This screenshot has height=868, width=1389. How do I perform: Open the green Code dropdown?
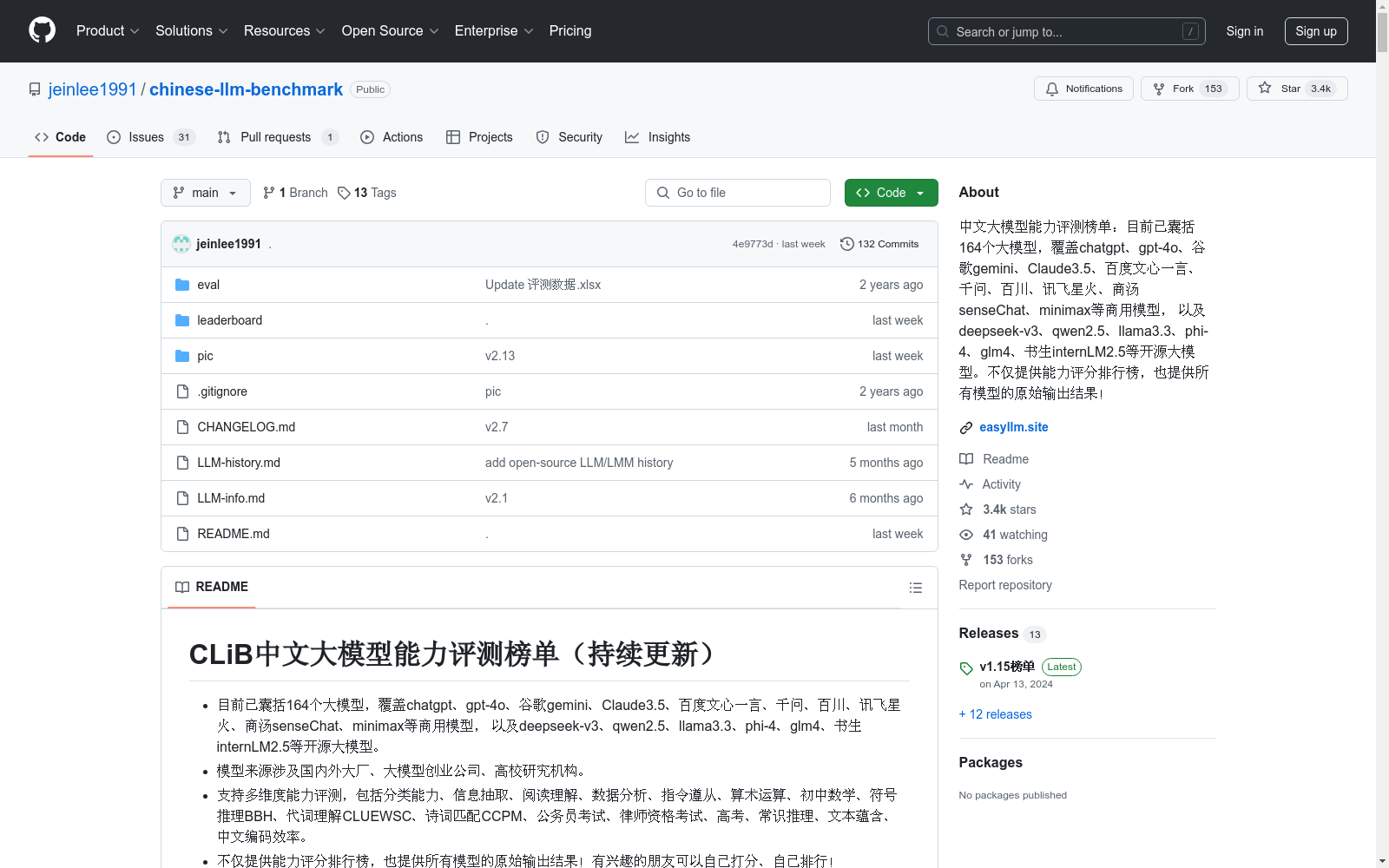[891, 193]
